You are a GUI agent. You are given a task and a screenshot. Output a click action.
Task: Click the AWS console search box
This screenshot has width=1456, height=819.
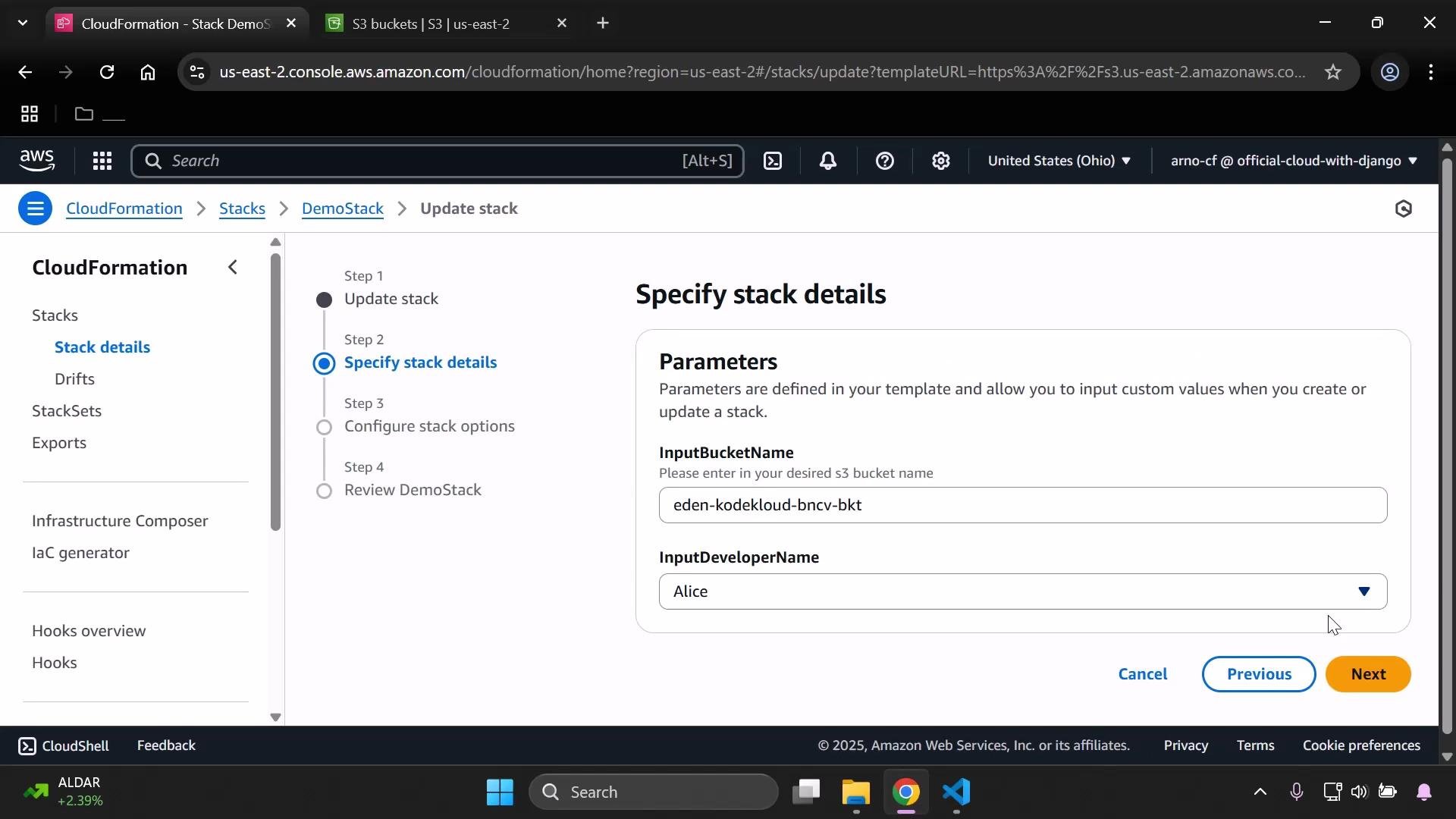[x=438, y=161]
